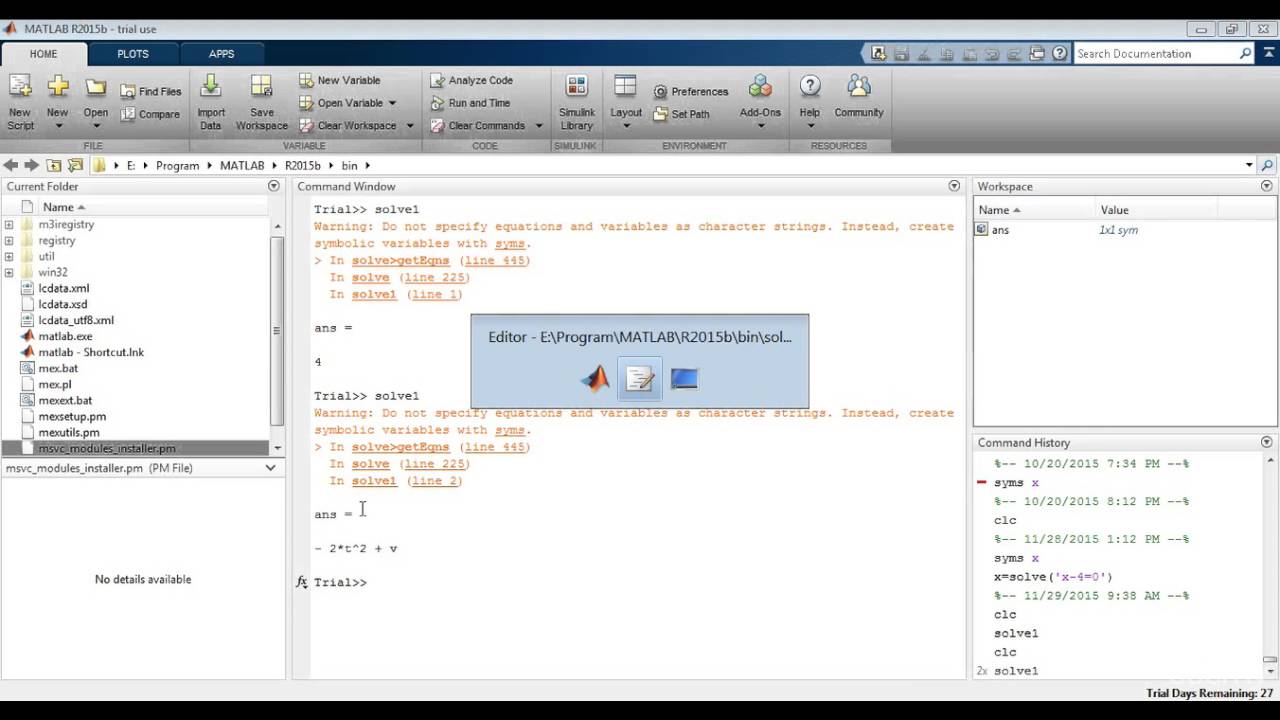Expand the Clear Commands dropdown arrow
1280x720 pixels.
538,126
